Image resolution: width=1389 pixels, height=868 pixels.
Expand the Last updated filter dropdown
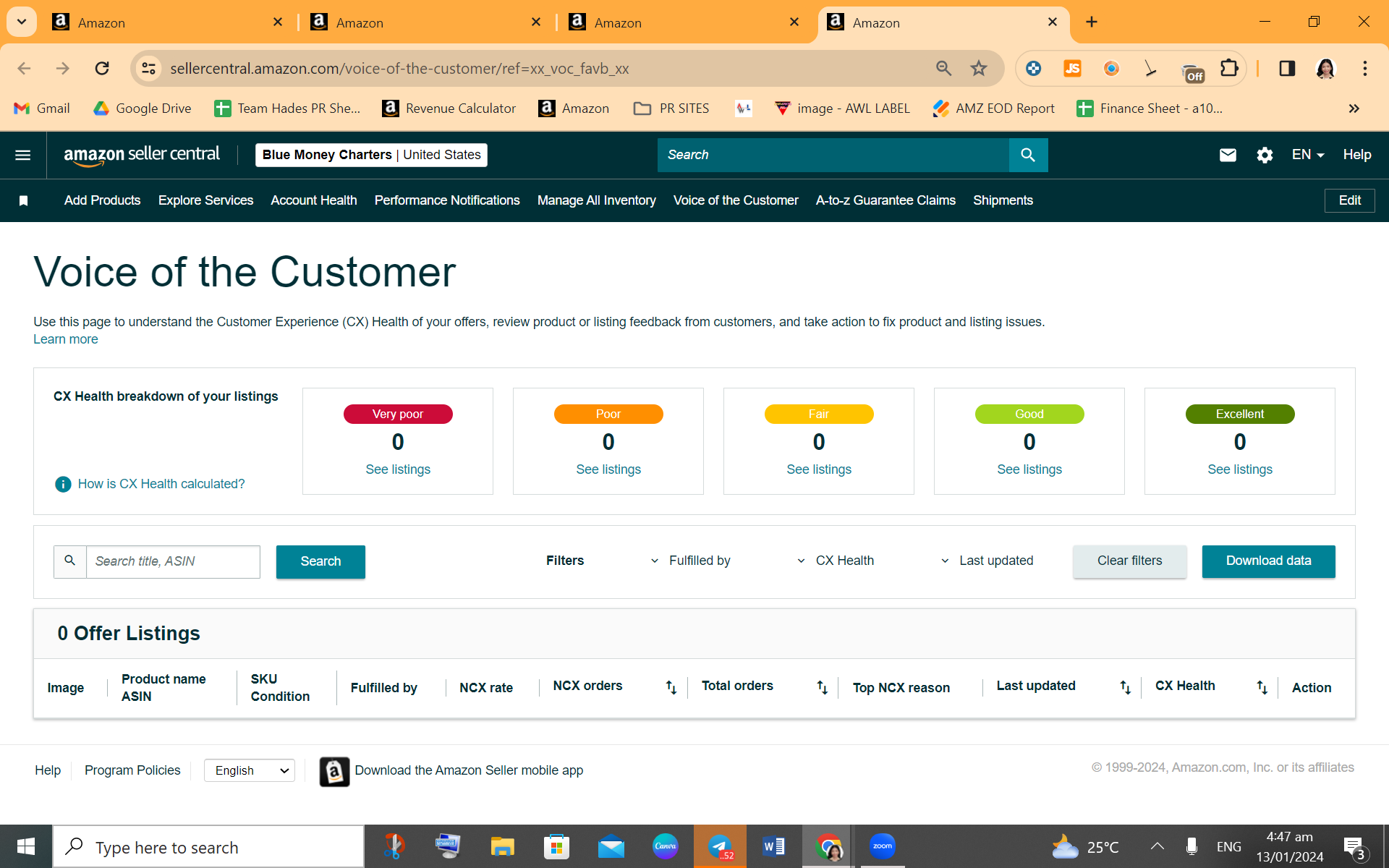987,561
